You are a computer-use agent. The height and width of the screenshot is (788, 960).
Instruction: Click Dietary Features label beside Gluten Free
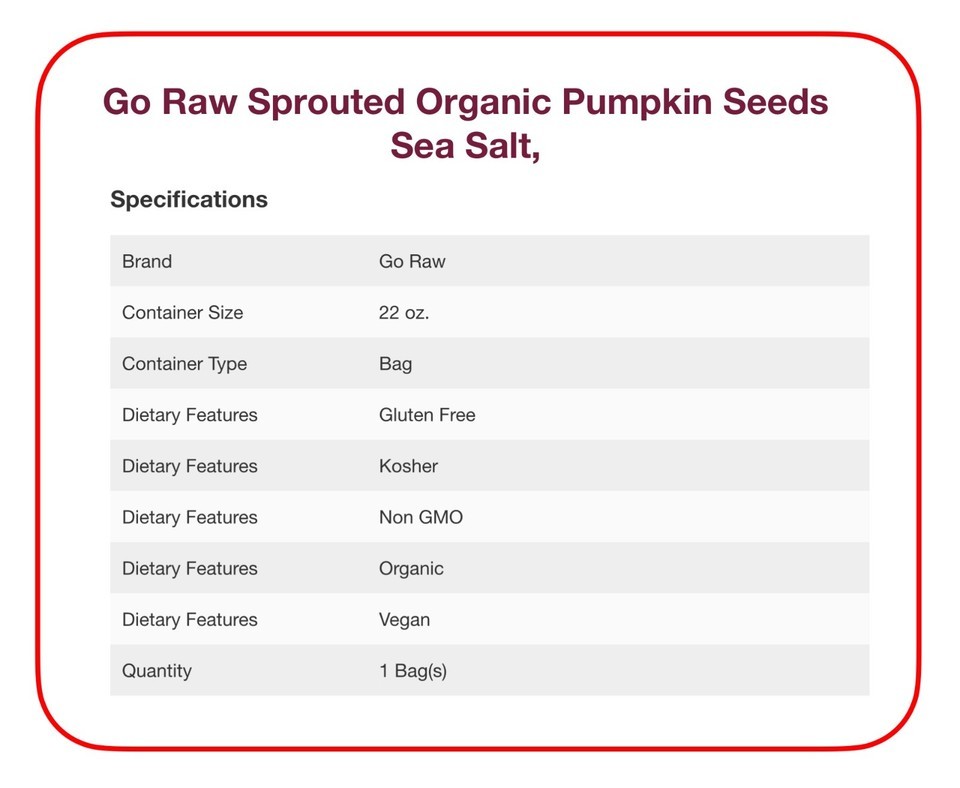click(x=190, y=415)
